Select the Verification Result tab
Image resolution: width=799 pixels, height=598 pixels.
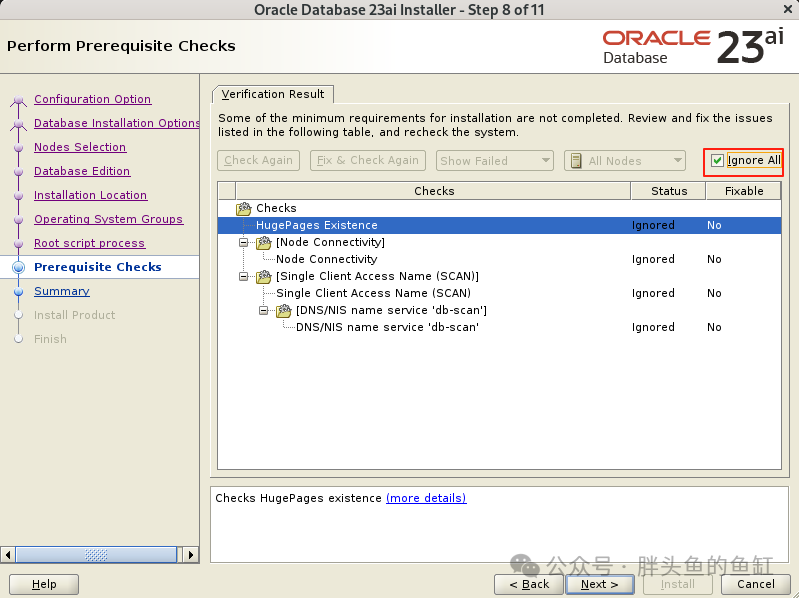(x=273, y=94)
